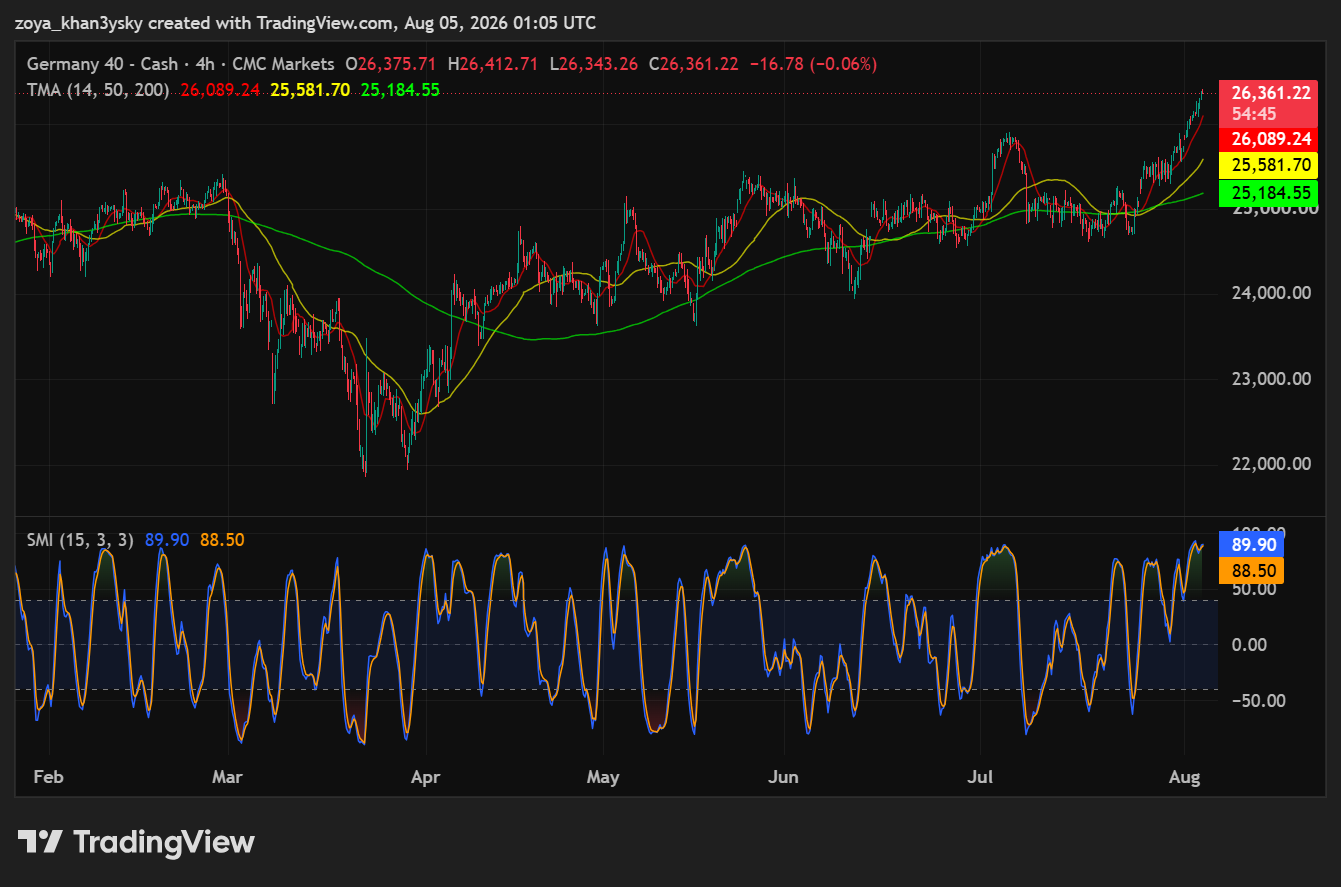This screenshot has height=887, width=1341.
Task: Click the close value C26,361.22 in legend
Action: point(694,64)
